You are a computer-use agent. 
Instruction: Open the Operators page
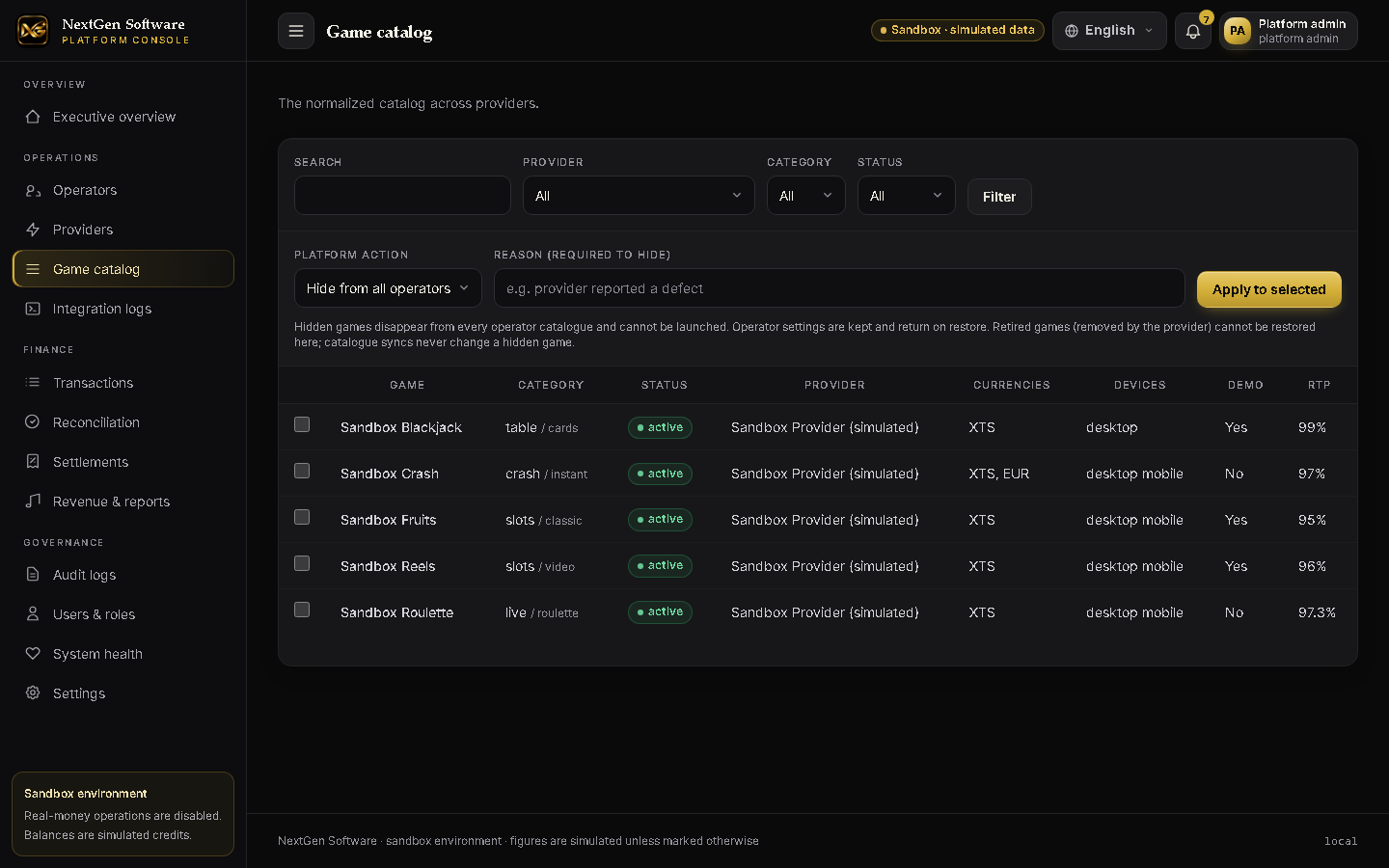[123, 190]
